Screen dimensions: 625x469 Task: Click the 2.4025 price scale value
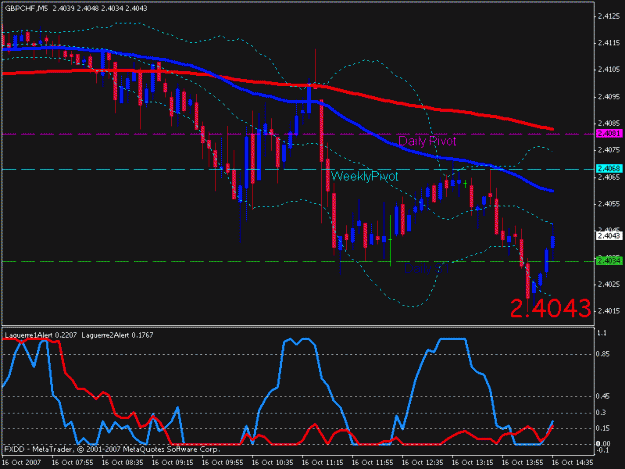pyautogui.click(x=609, y=284)
